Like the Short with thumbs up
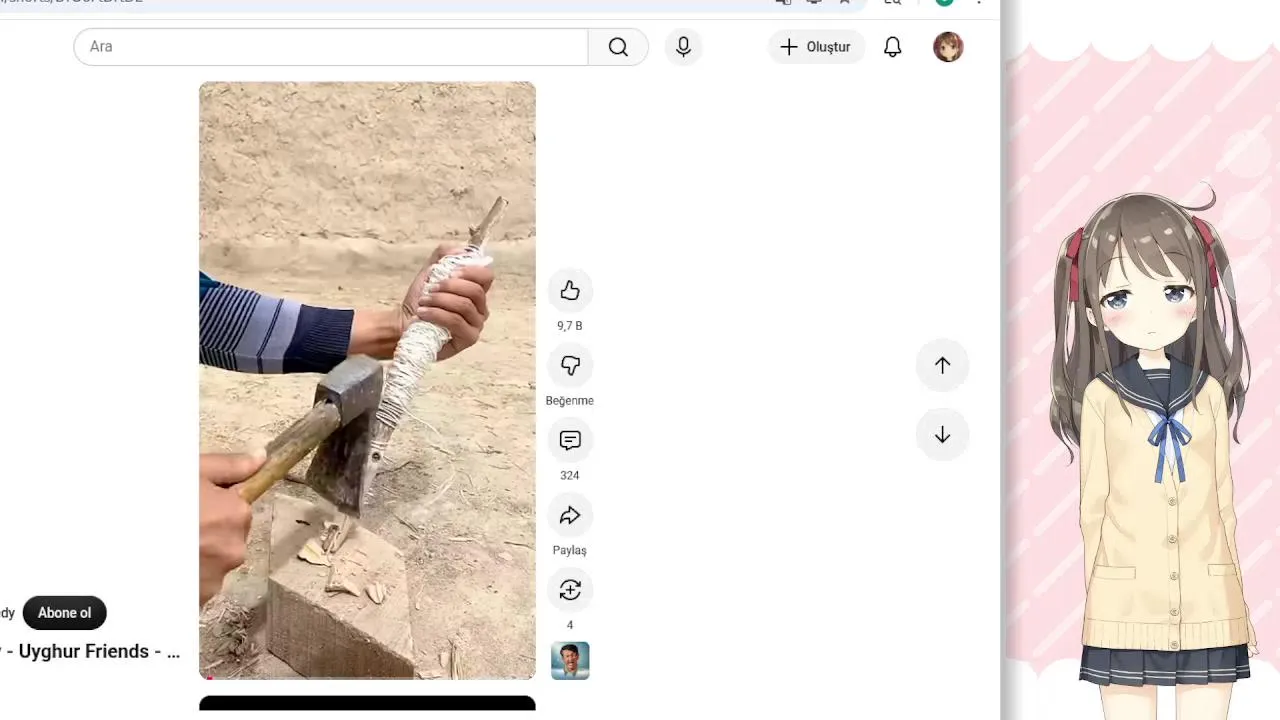The height and width of the screenshot is (720, 1280). [570, 290]
